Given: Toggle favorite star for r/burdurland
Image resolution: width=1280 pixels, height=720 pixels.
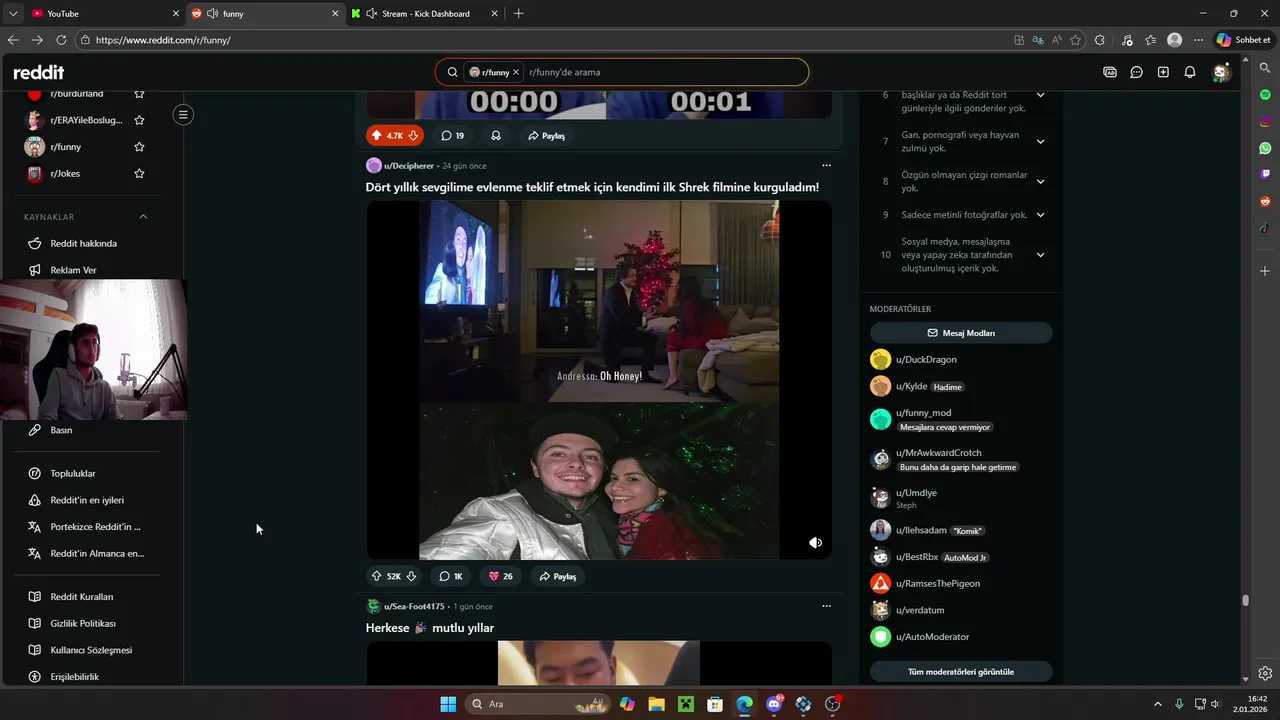Looking at the screenshot, I should [139, 93].
